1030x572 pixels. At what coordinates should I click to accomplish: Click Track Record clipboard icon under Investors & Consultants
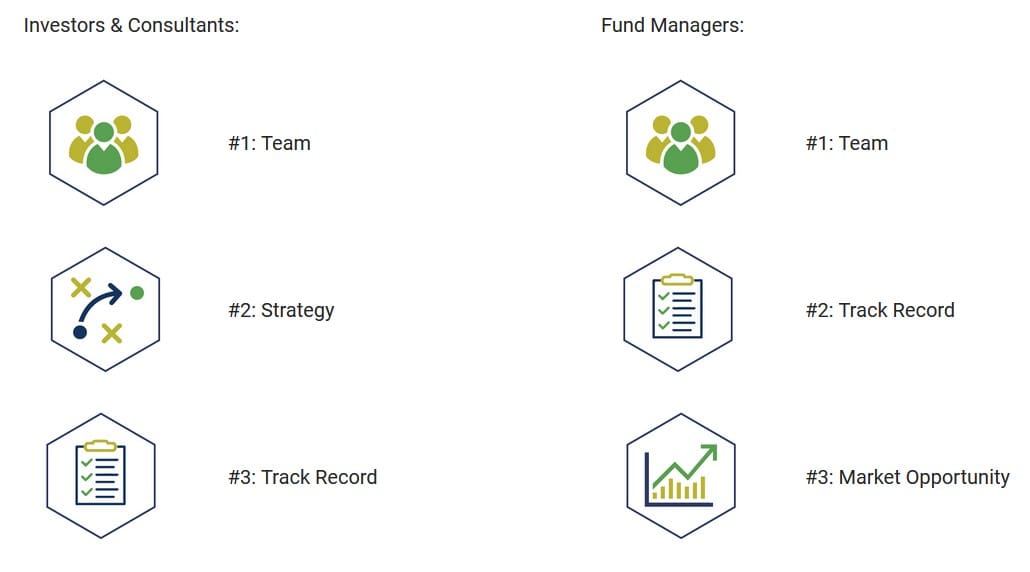(101, 477)
